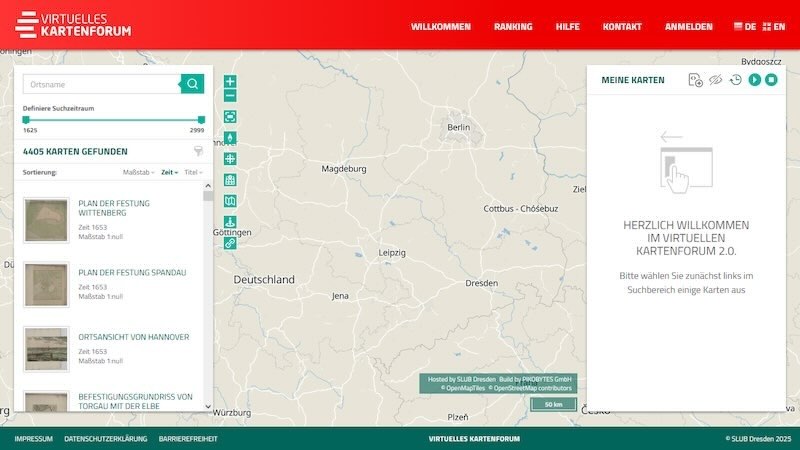This screenshot has height=450, width=800.
Task: Click the compass north-orientation map icon
Action: click(230, 138)
